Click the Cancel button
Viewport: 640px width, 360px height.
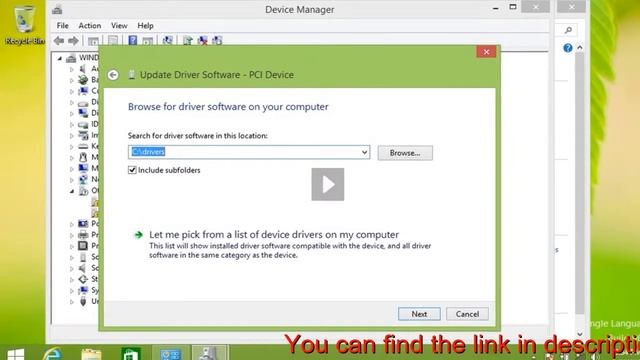pyautogui.click(x=467, y=314)
